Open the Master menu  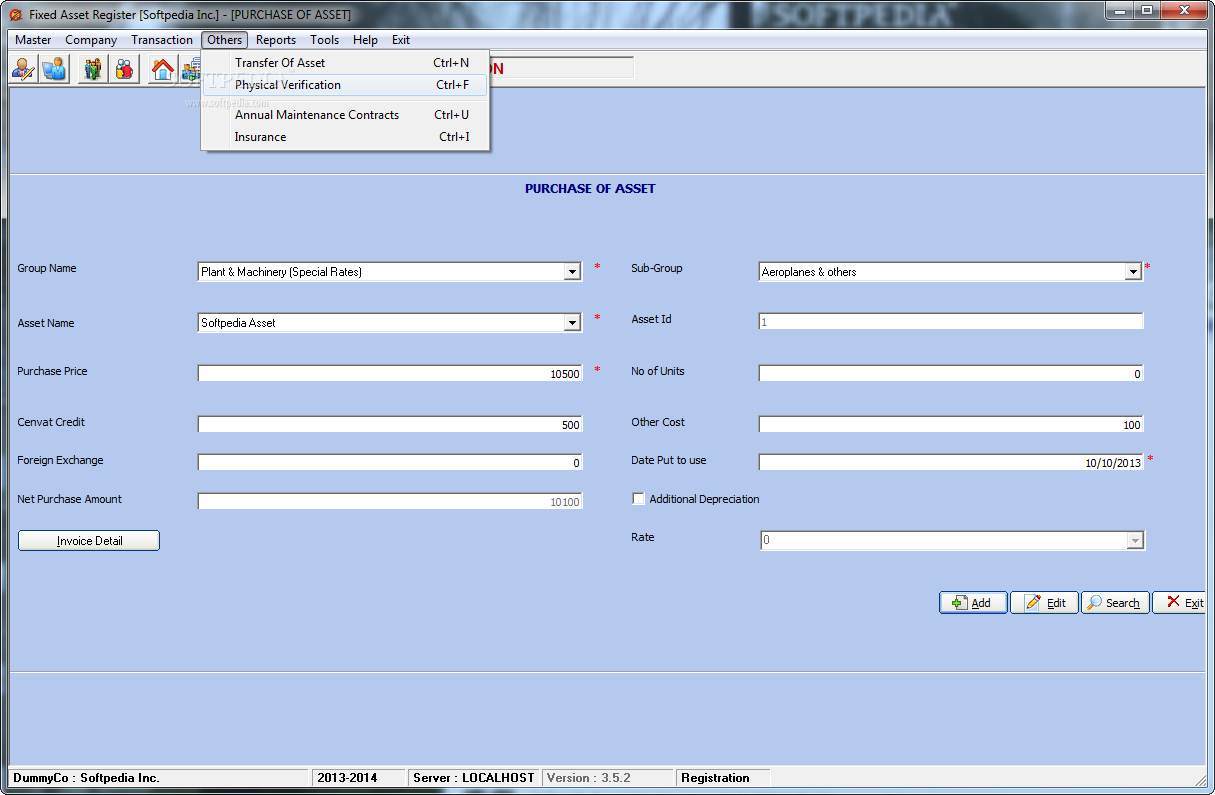(33, 40)
